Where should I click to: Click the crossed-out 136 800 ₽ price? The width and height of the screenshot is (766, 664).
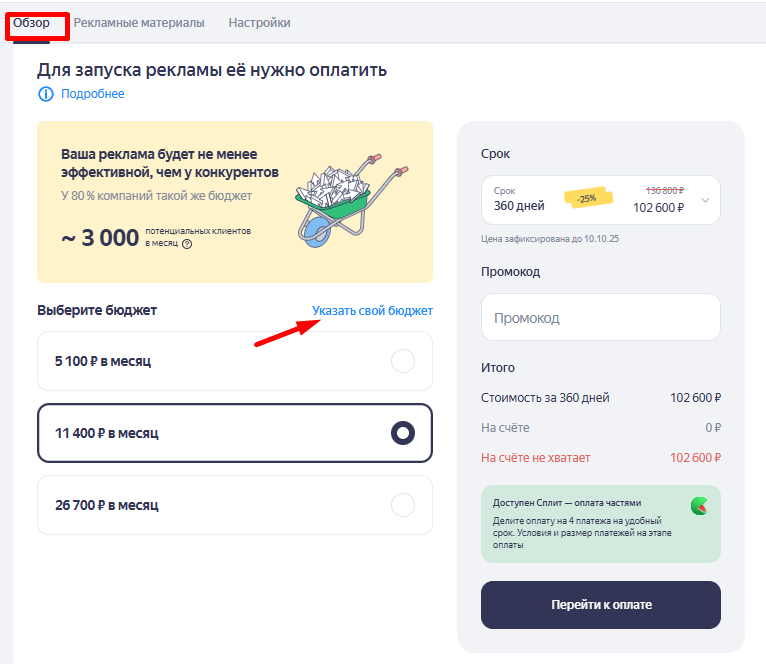(664, 190)
